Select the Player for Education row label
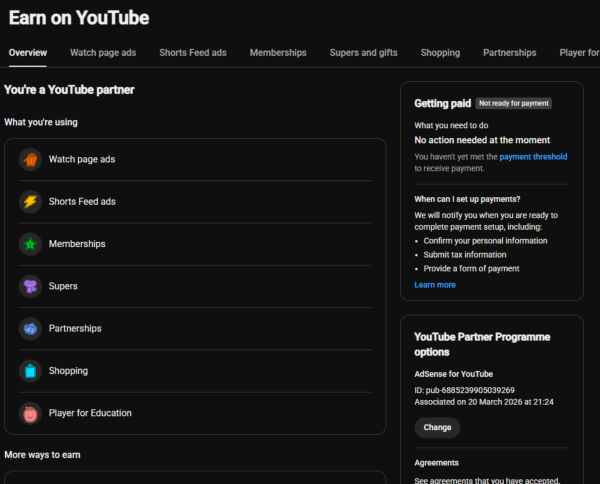This screenshot has height=484, width=600. (x=90, y=413)
